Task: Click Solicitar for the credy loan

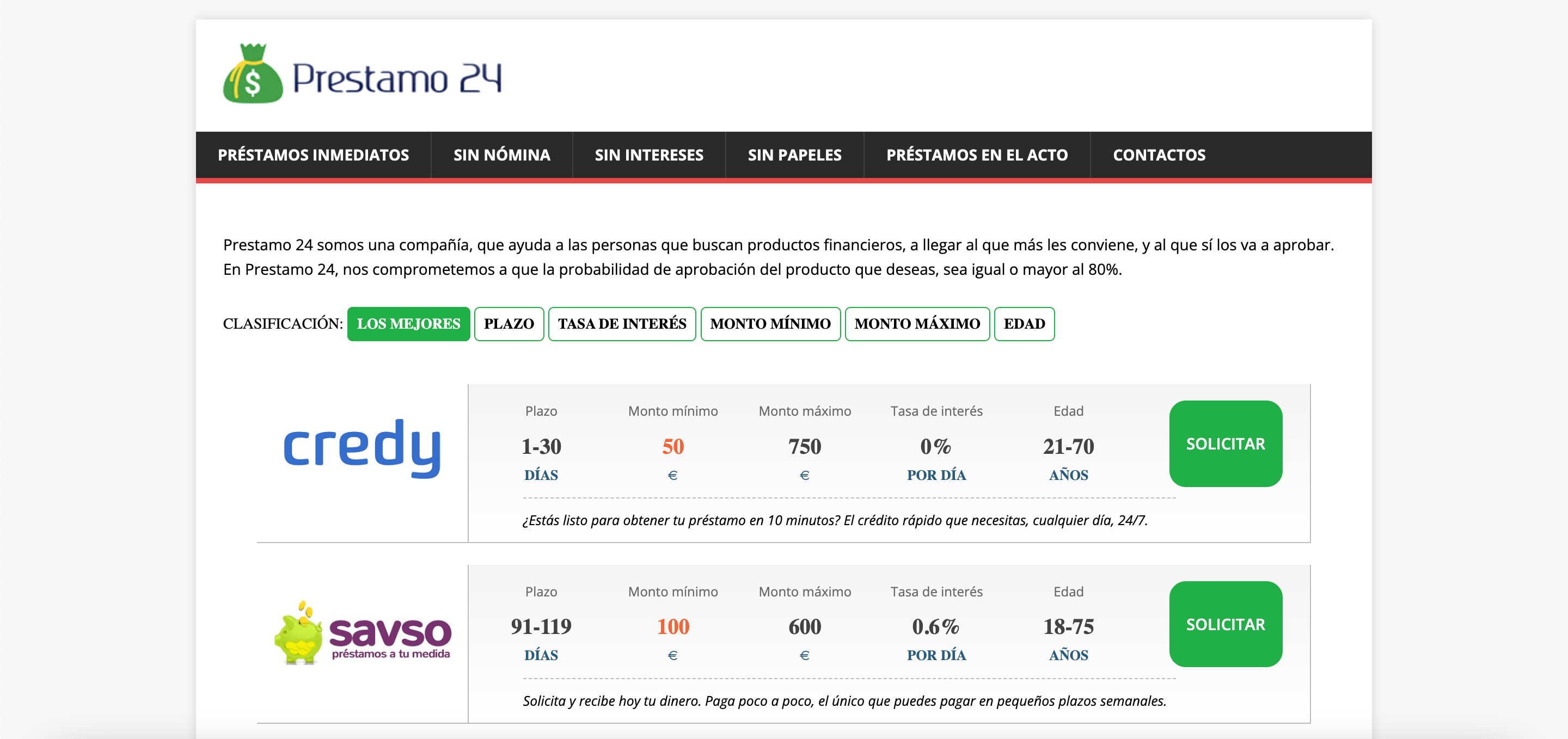Action: click(1226, 444)
